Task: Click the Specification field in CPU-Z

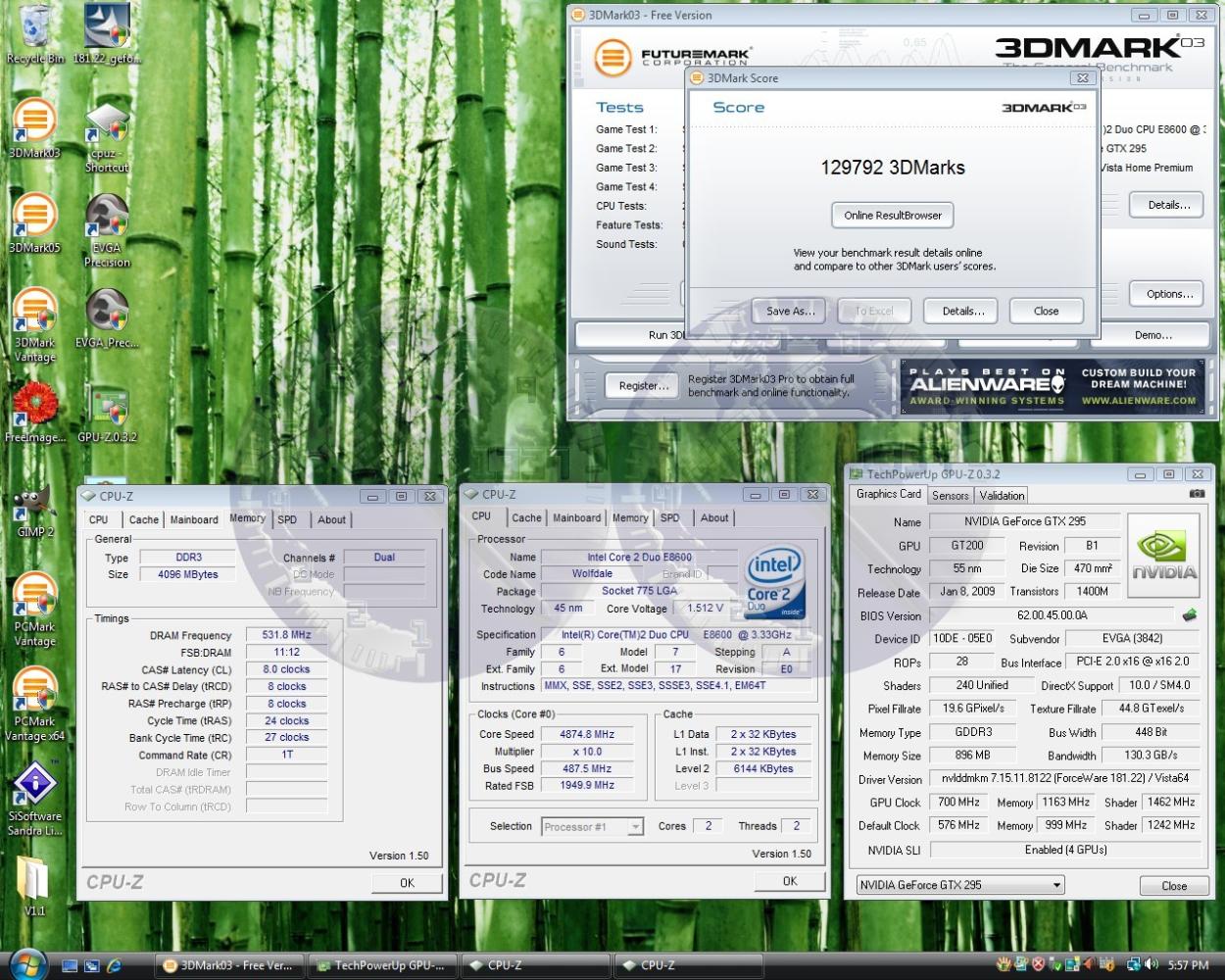Action: [x=676, y=634]
